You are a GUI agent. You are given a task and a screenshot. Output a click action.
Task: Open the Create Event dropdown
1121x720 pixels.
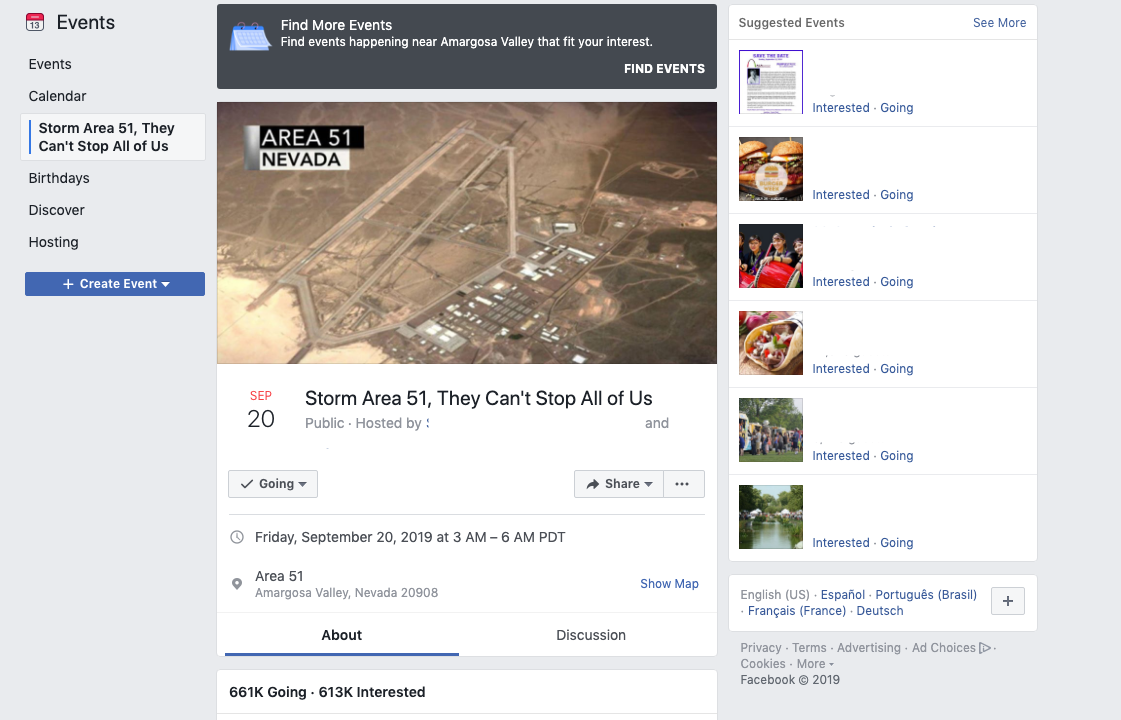coord(115,284)
